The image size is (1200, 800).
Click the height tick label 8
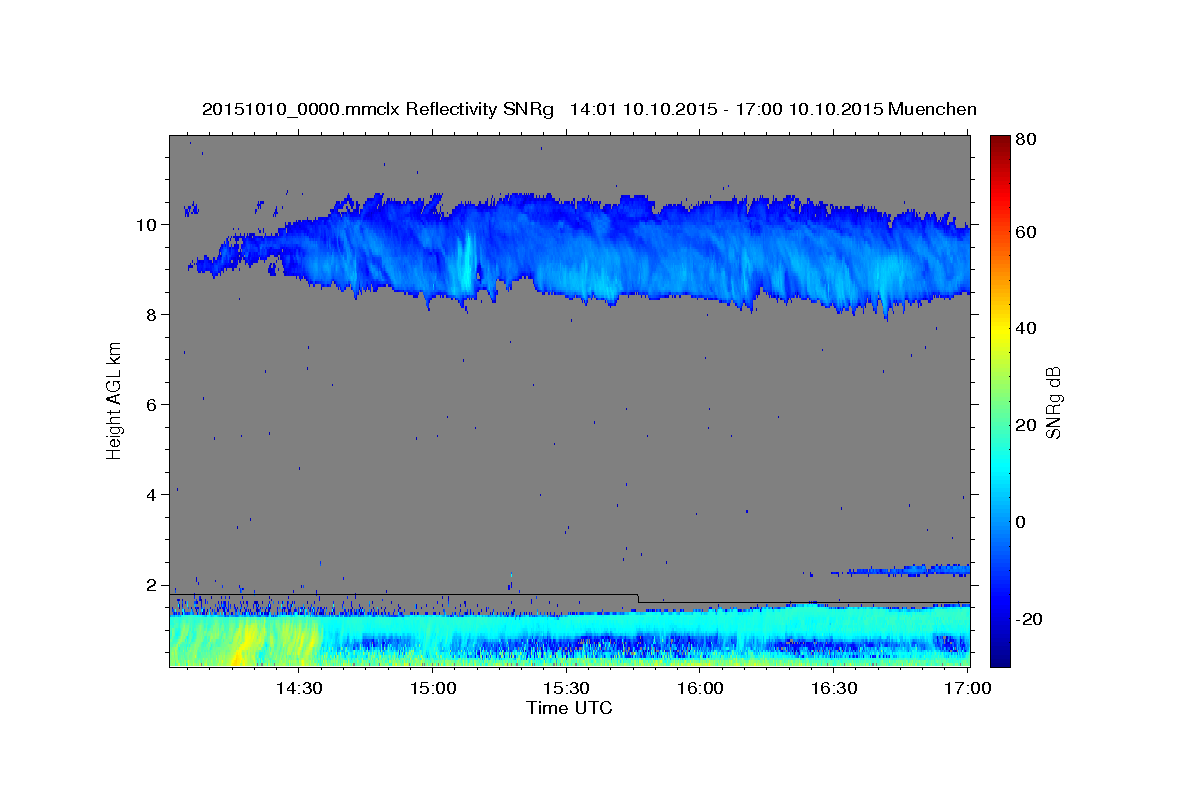pyautogui.click(x=153, y=314)
